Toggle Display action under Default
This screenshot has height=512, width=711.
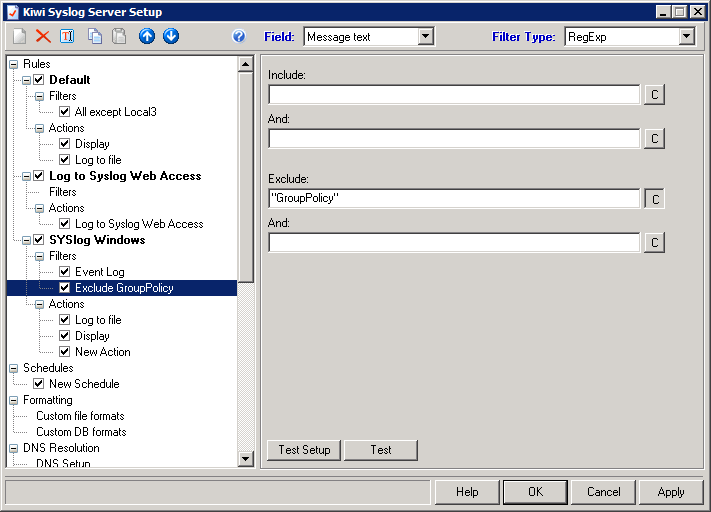click(x=64, y=144)
